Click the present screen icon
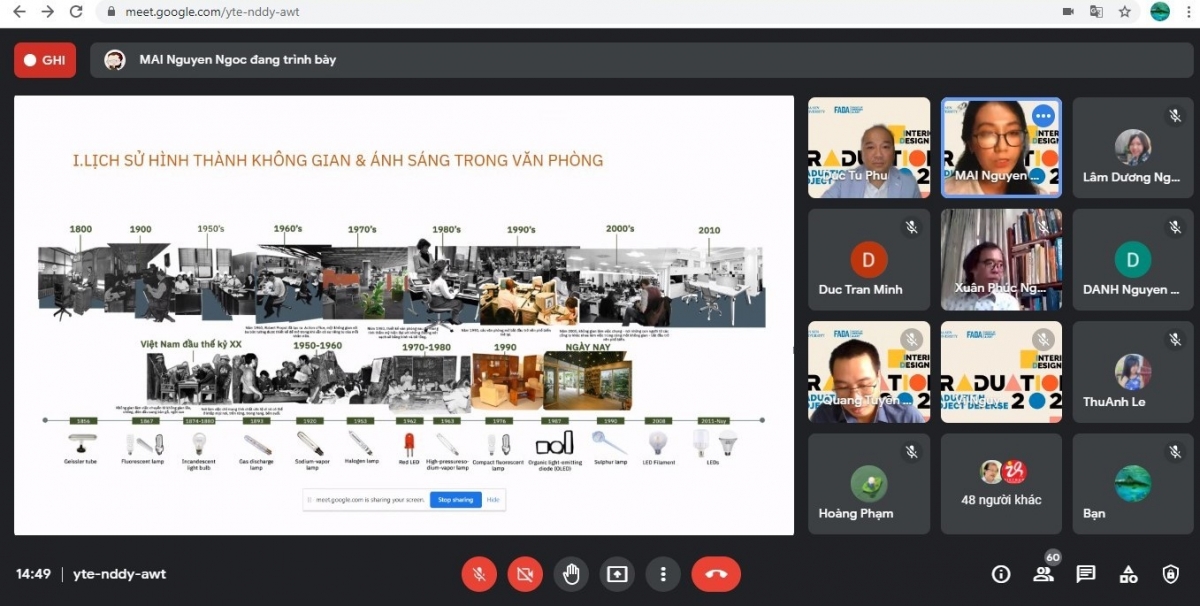The image size is (1200, 606). (x=617, y=574)
